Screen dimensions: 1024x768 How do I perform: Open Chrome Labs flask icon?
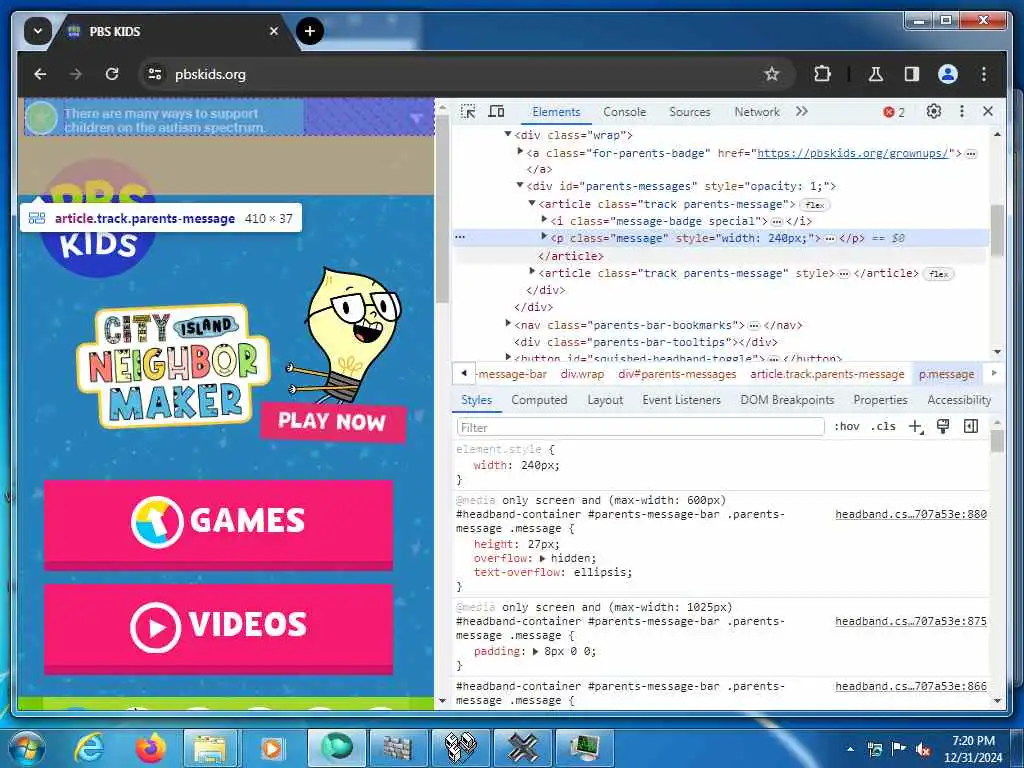click(876, 74)
